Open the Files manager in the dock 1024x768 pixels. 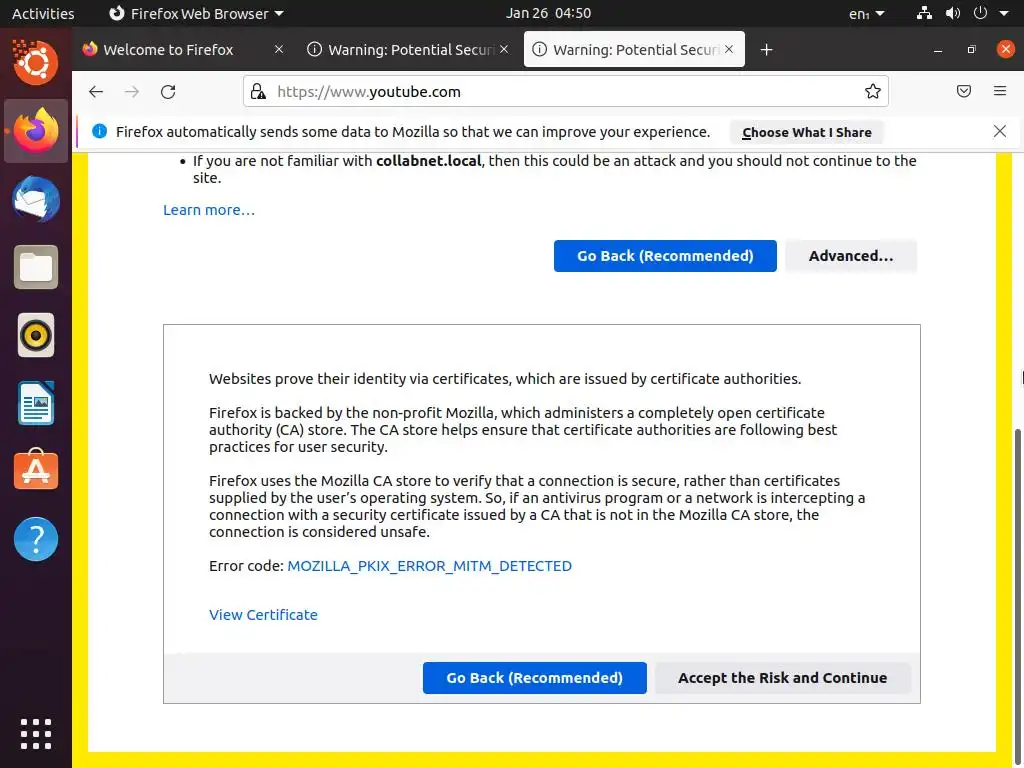(36, 267)
